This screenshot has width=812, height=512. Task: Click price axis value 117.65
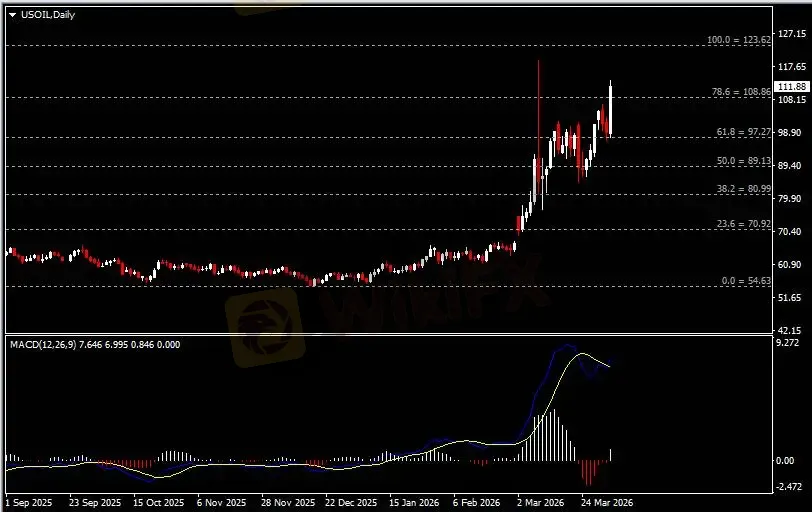(x=792, y=67)
